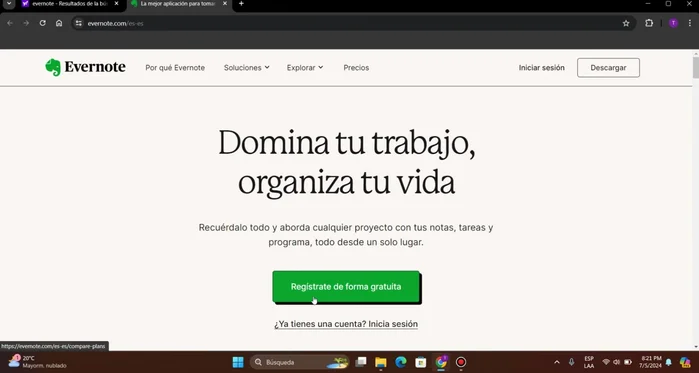The width and height of the screenshot is (699, 373).
Task: Open the Por qué Evernote page
Action: pyautogui.click(x=175, y=68)
